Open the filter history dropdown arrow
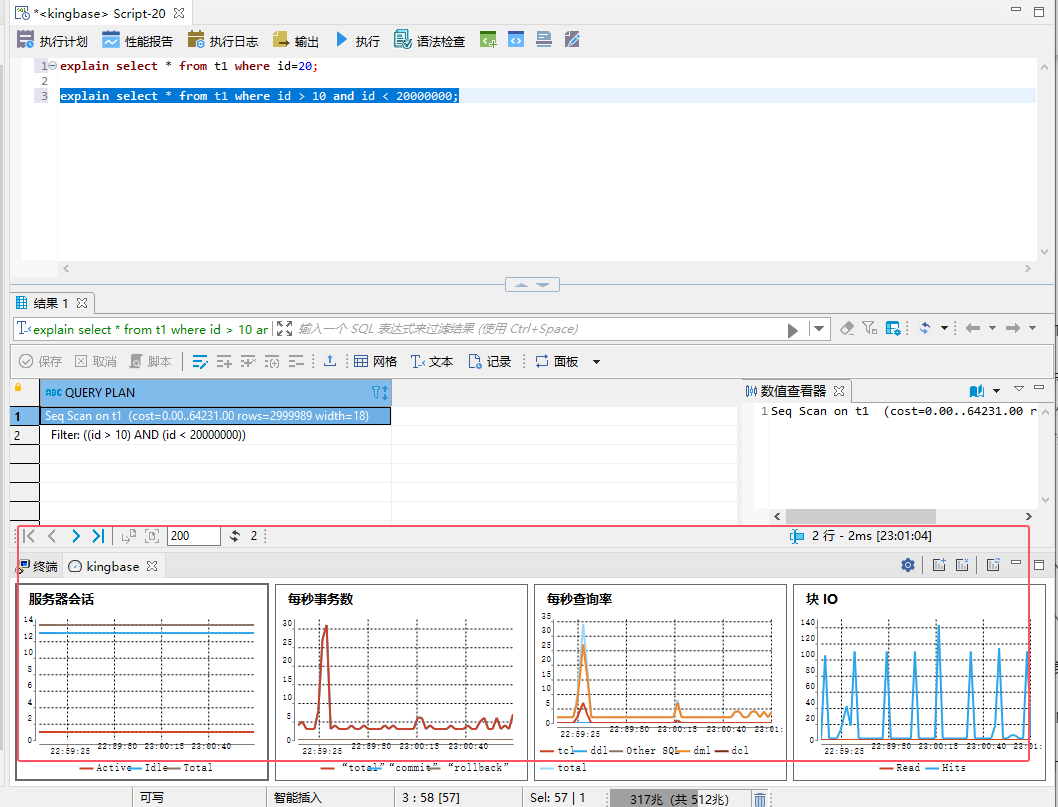 coord(820,329)
